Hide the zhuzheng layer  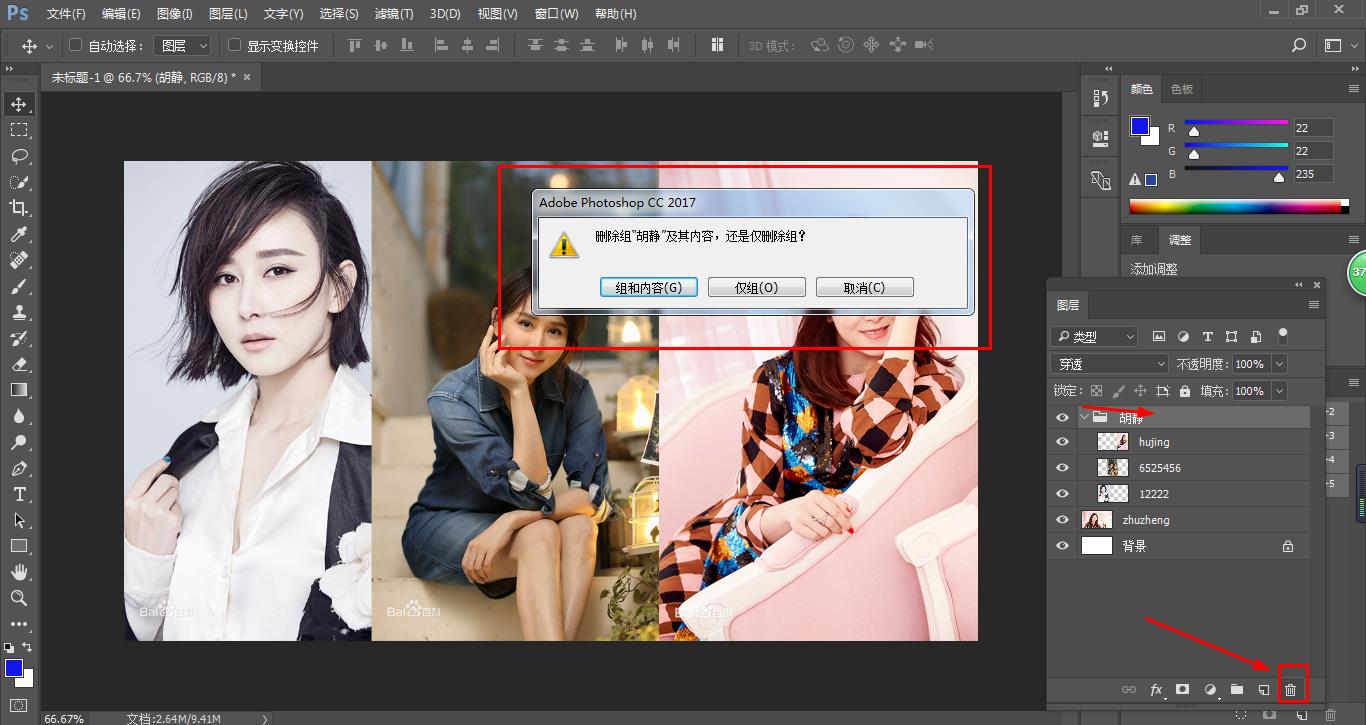tap(1062, 520)
